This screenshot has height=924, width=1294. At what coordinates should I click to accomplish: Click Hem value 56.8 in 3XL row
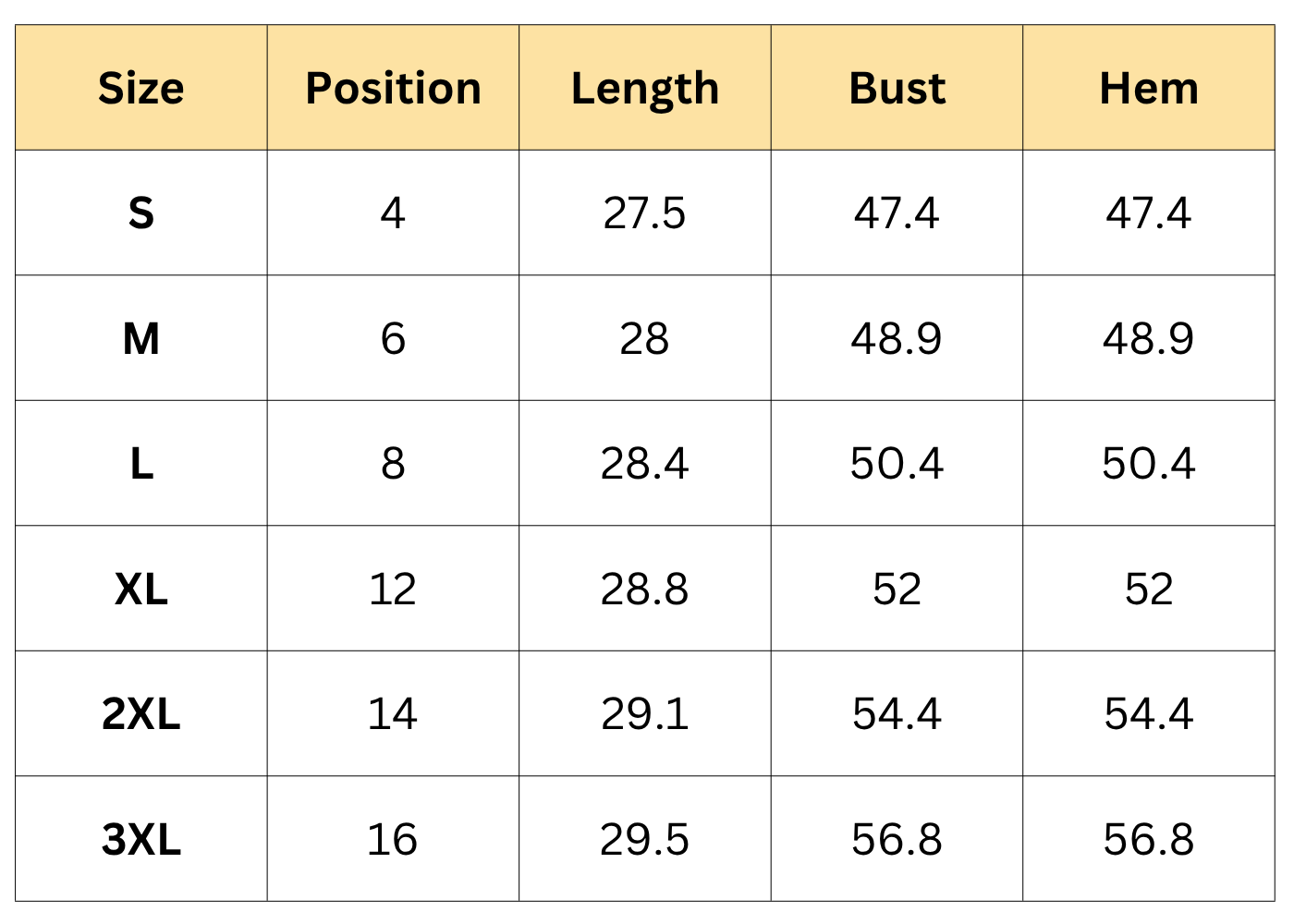click(1149, 839)
